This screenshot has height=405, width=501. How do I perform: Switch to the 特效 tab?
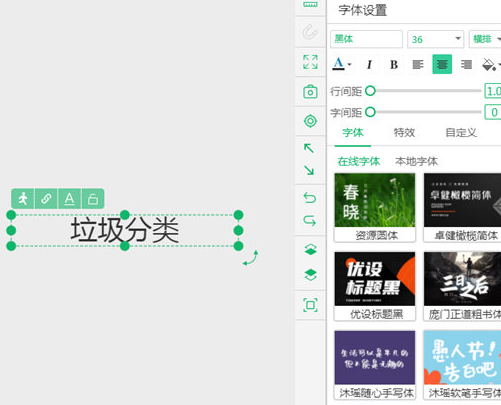click(x=404, y=133)
